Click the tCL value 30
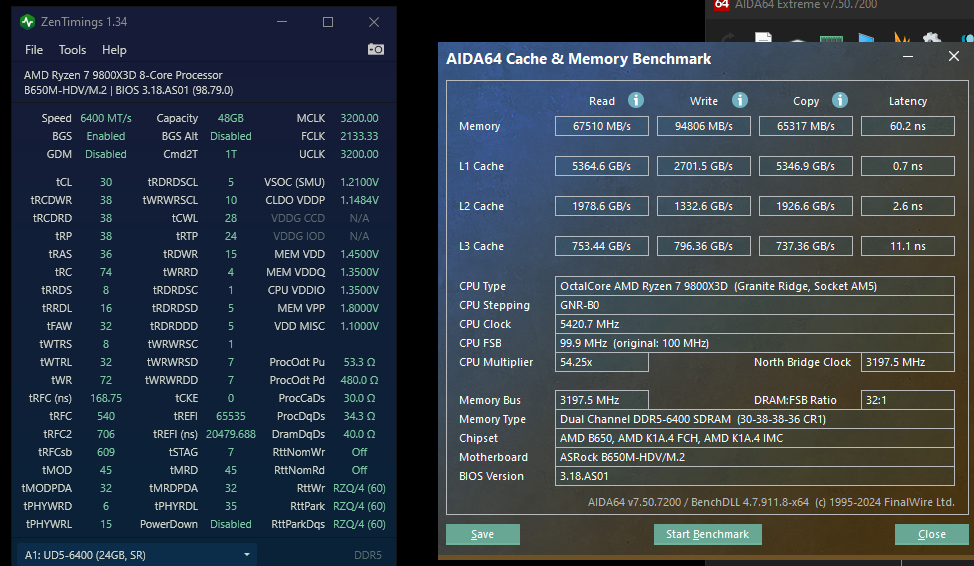 106,182
